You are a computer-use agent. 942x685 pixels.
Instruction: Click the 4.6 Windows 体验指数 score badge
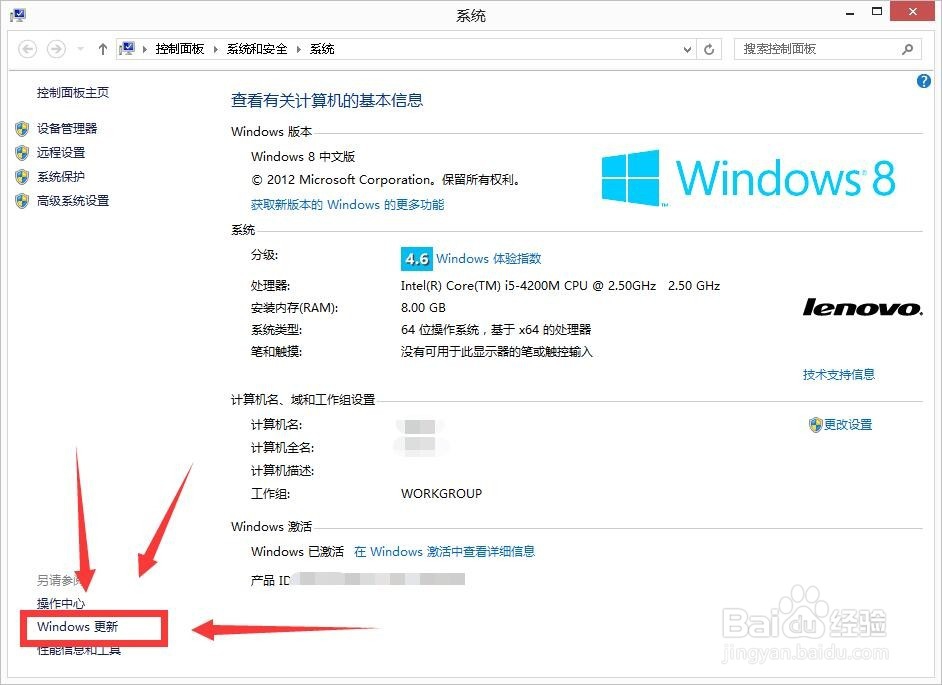pos(416,258)
